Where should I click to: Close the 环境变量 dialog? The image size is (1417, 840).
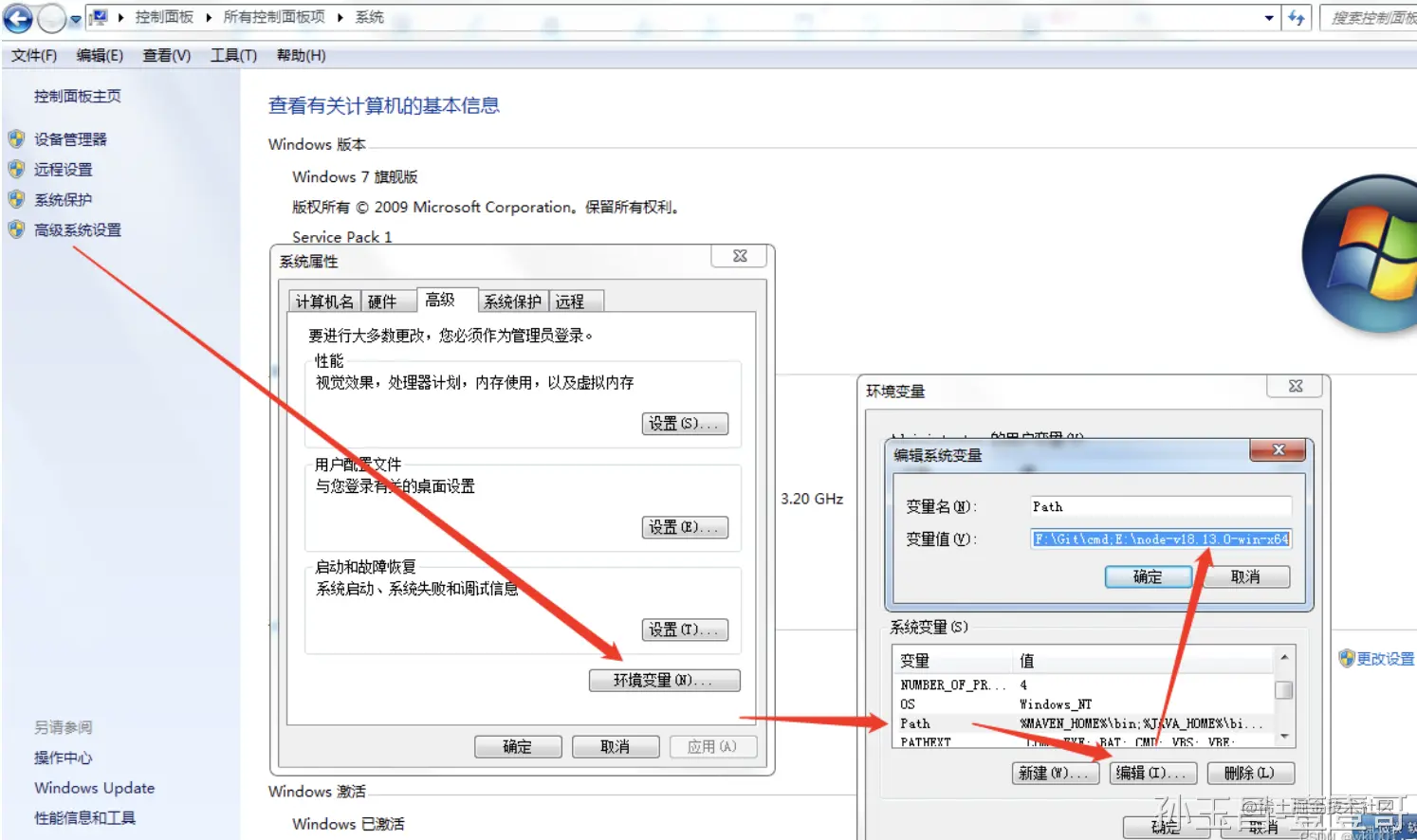pyautogui.click(x=1297, y=386)
